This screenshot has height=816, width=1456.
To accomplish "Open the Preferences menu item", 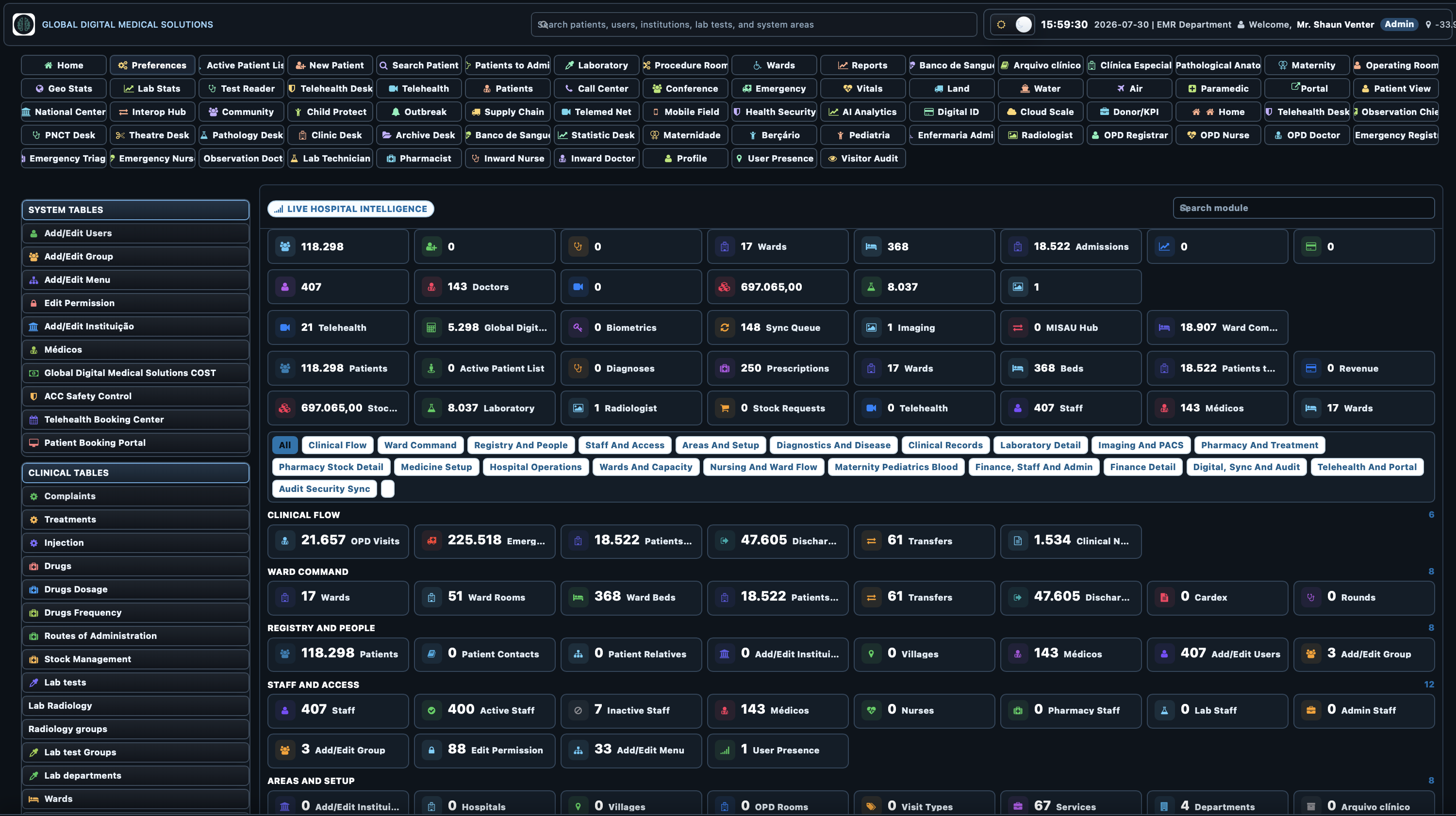I will click(152, 65).
